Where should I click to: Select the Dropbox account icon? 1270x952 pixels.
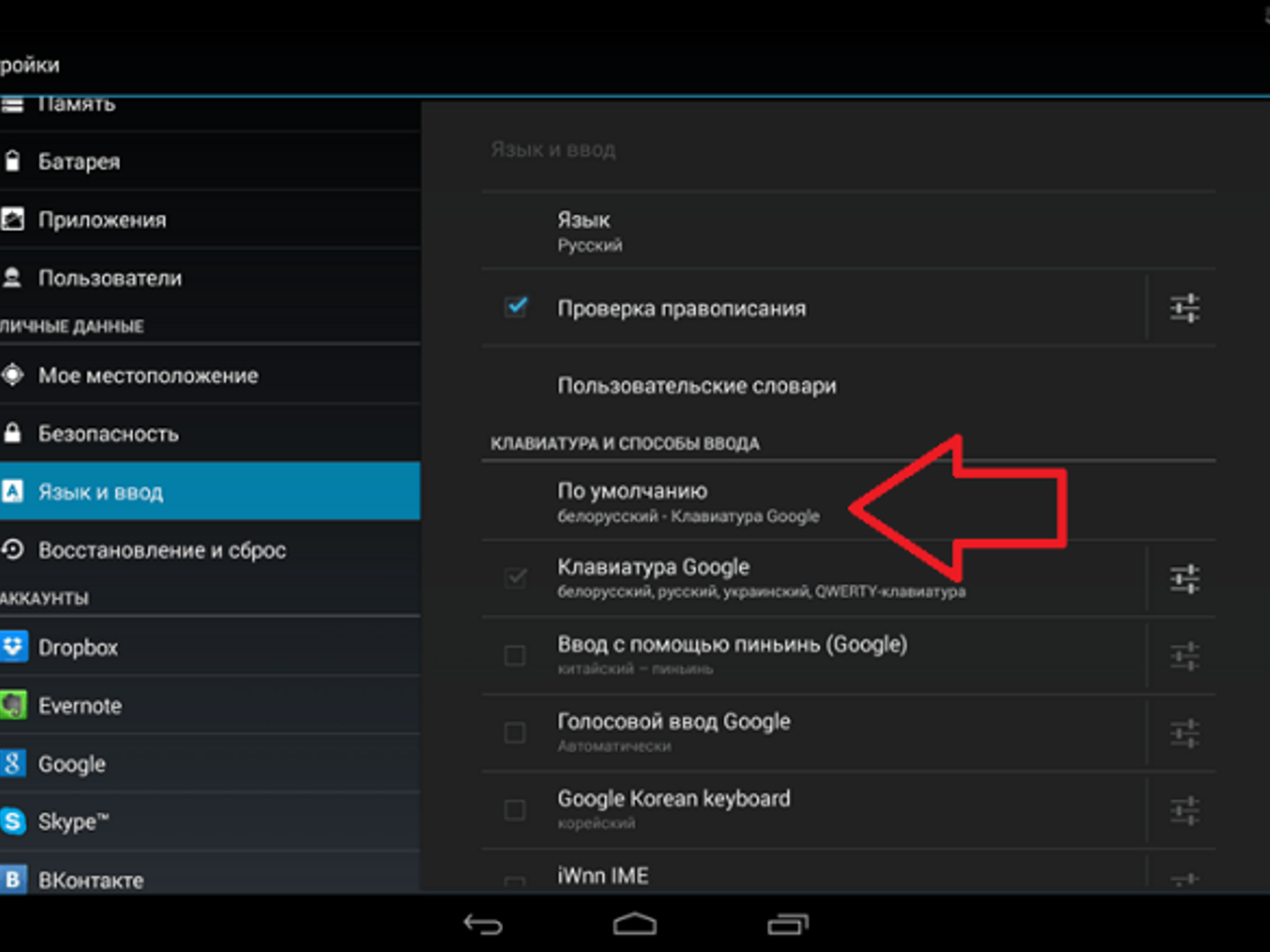click(x=13, y=648)
